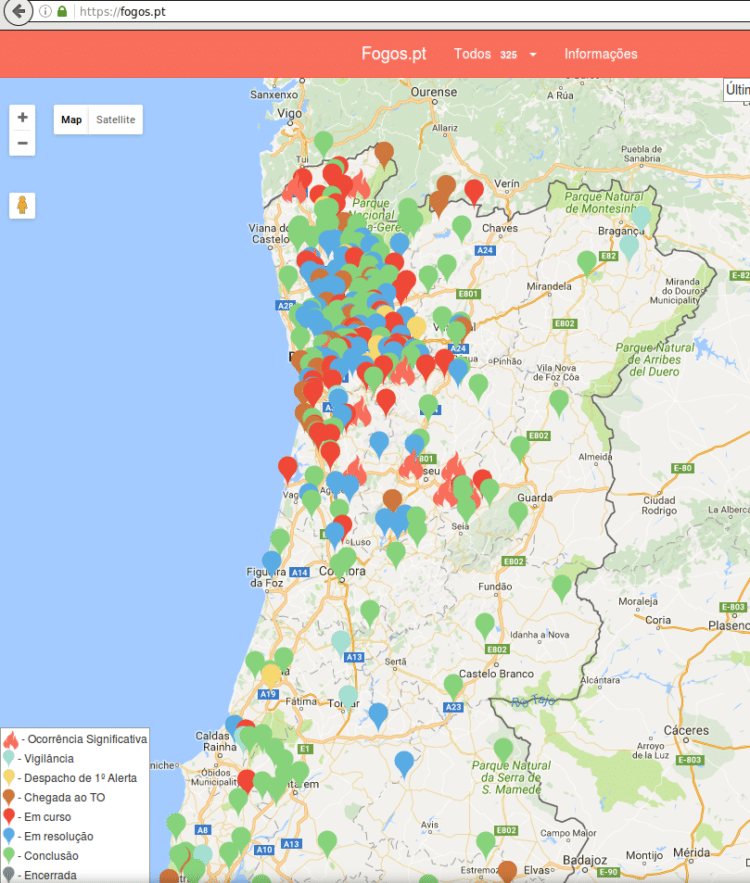Select the Street View pegman icon
The width and height of the screenshot is (750, 883).
23,205
